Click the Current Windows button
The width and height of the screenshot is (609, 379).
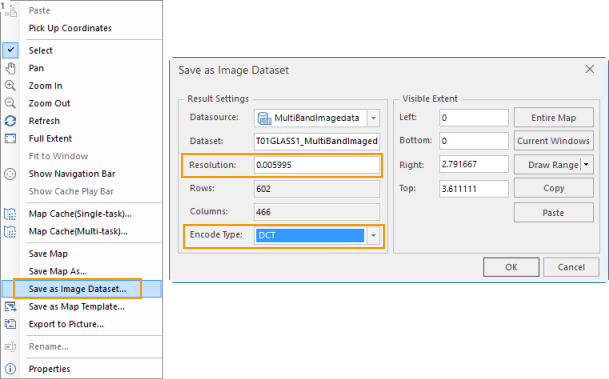click(553, 141)
